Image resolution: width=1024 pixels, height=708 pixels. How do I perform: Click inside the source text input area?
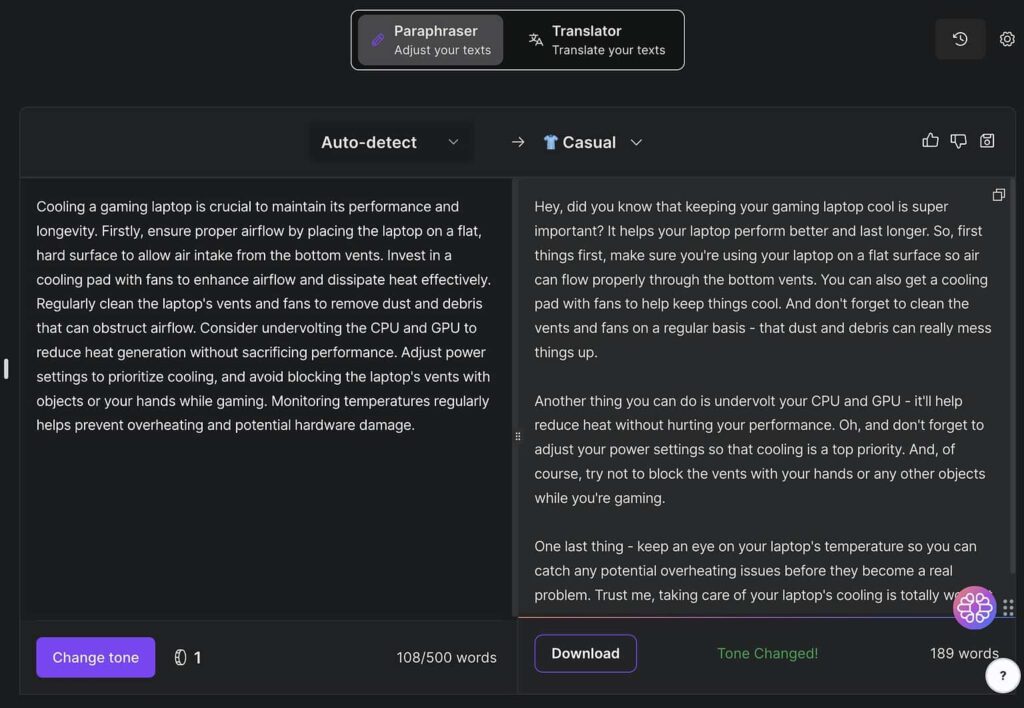click(x=265, y=398)
